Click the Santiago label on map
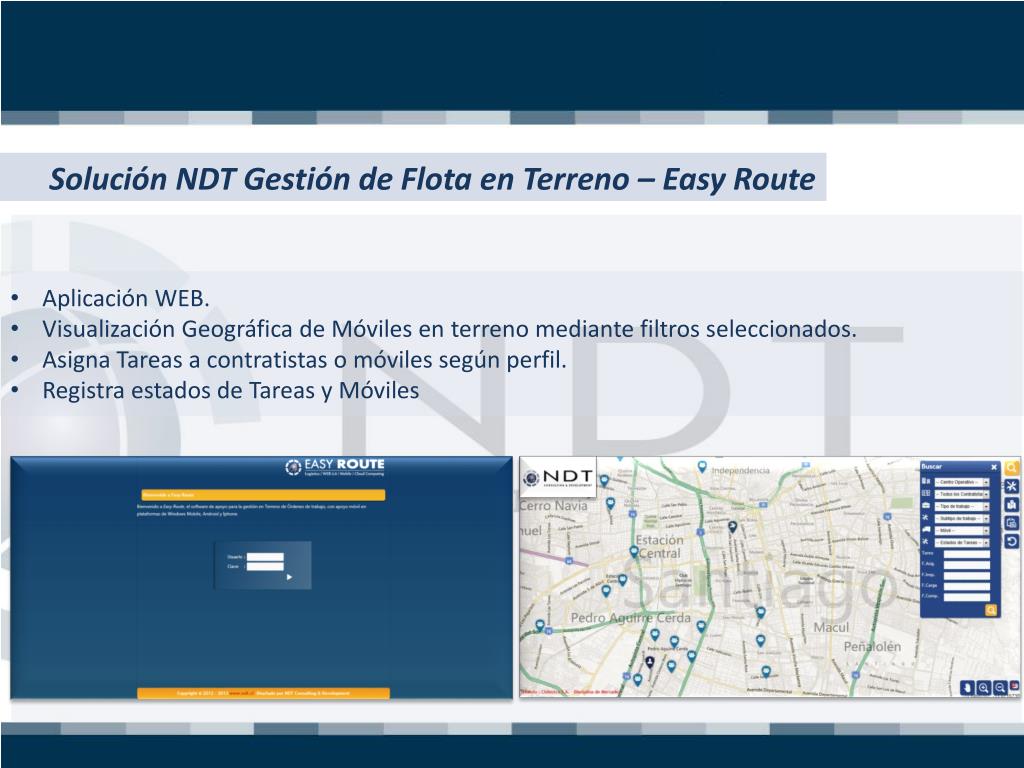The height and width of the screenshot is (768, 1024). pos(761,584)
